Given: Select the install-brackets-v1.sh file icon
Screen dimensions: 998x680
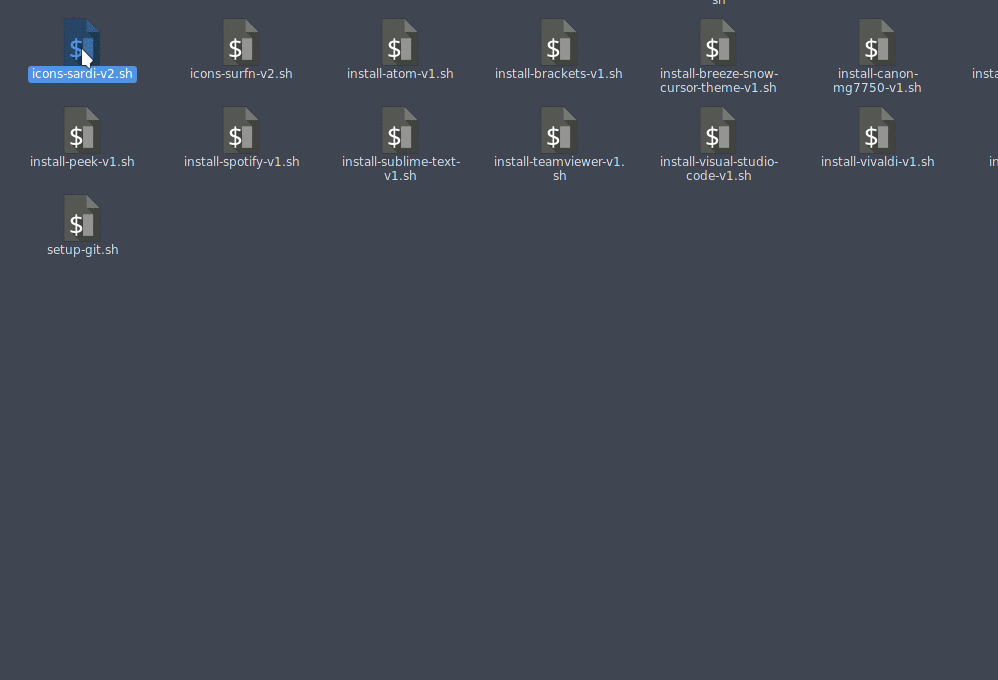Looking at the screenshot, I should 559,42.
